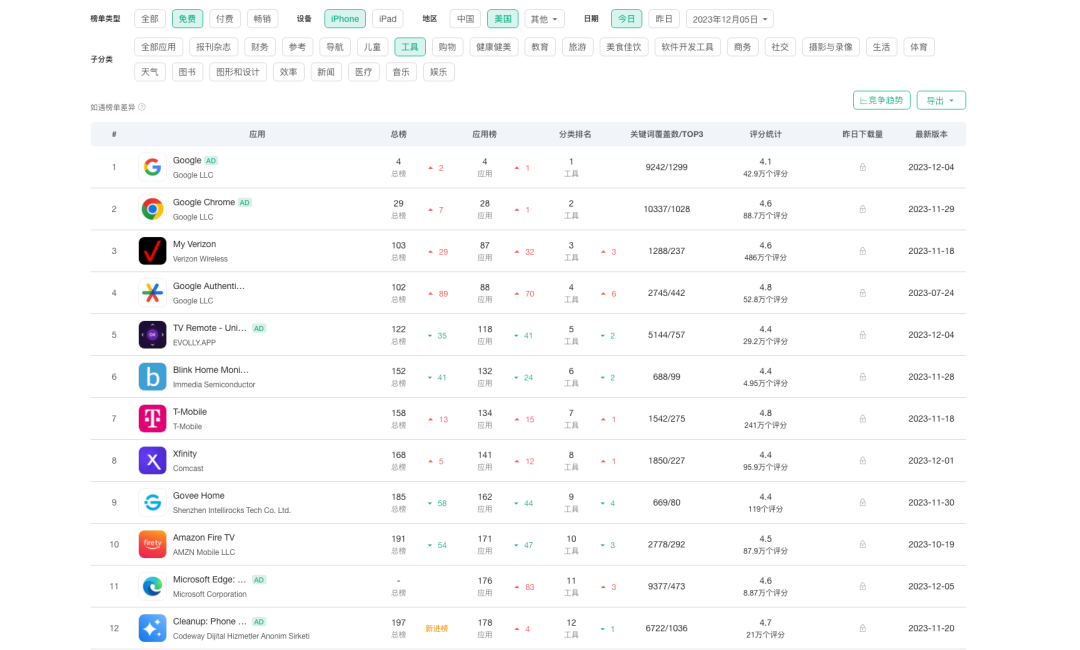The image size is (1080, 650).
Task: Click version date 2023-07-24
Action: point(931,293)
